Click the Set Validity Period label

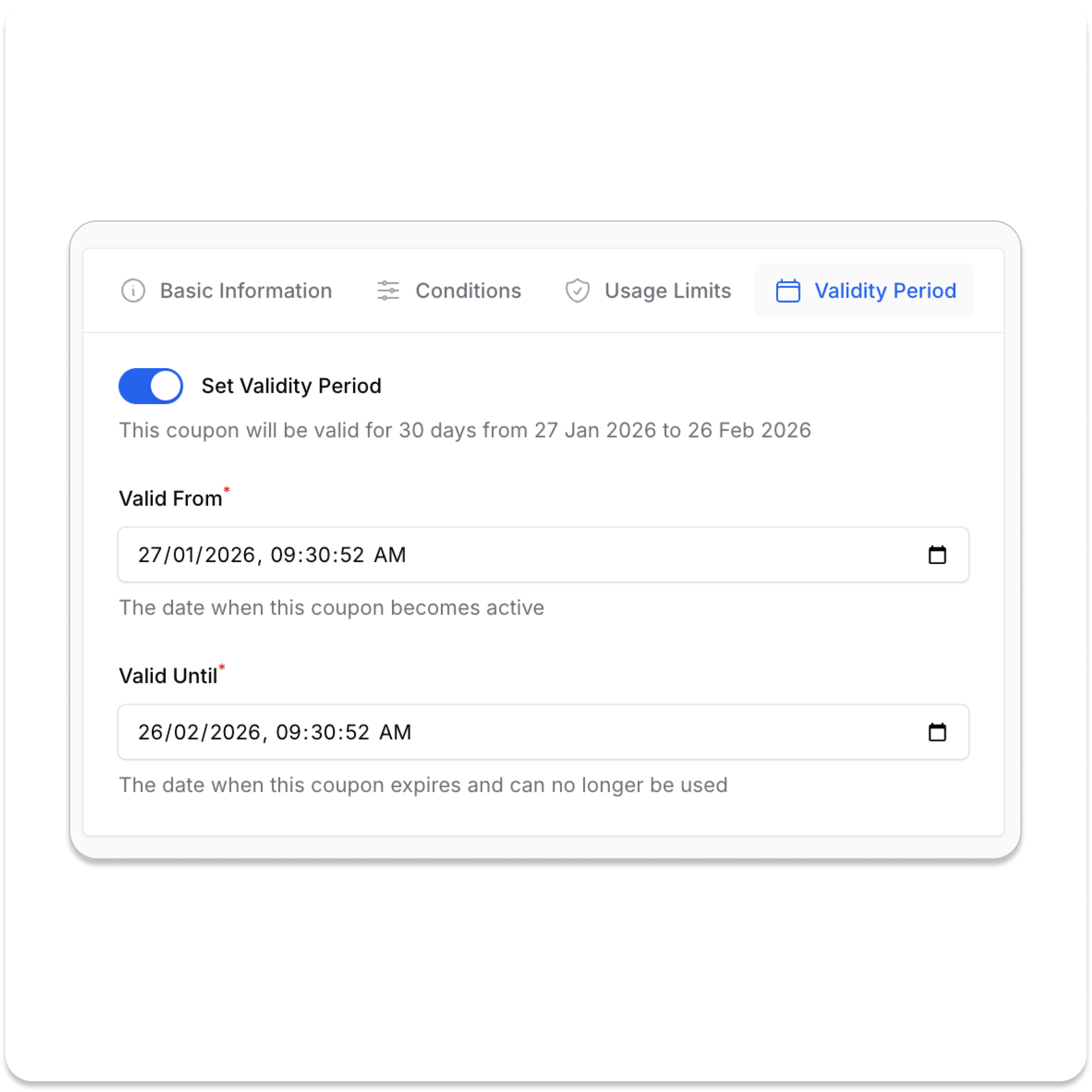click(x=291, y=386)
